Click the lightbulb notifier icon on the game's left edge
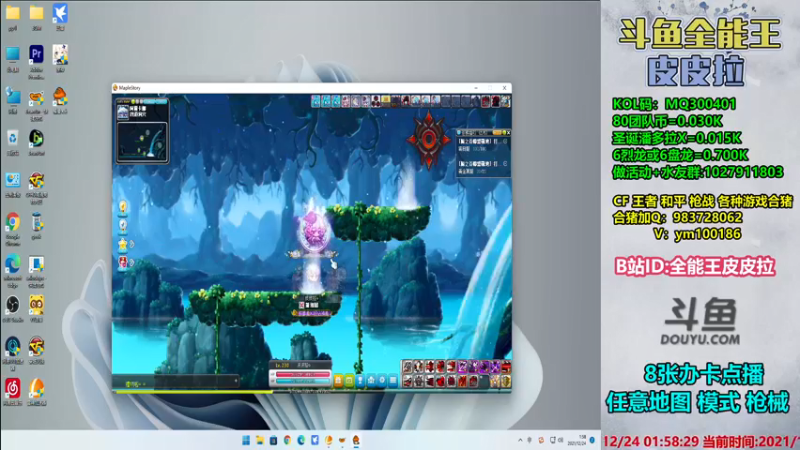Image resolution: width=800 pixels, height=450 pixels. pos(123,206)
